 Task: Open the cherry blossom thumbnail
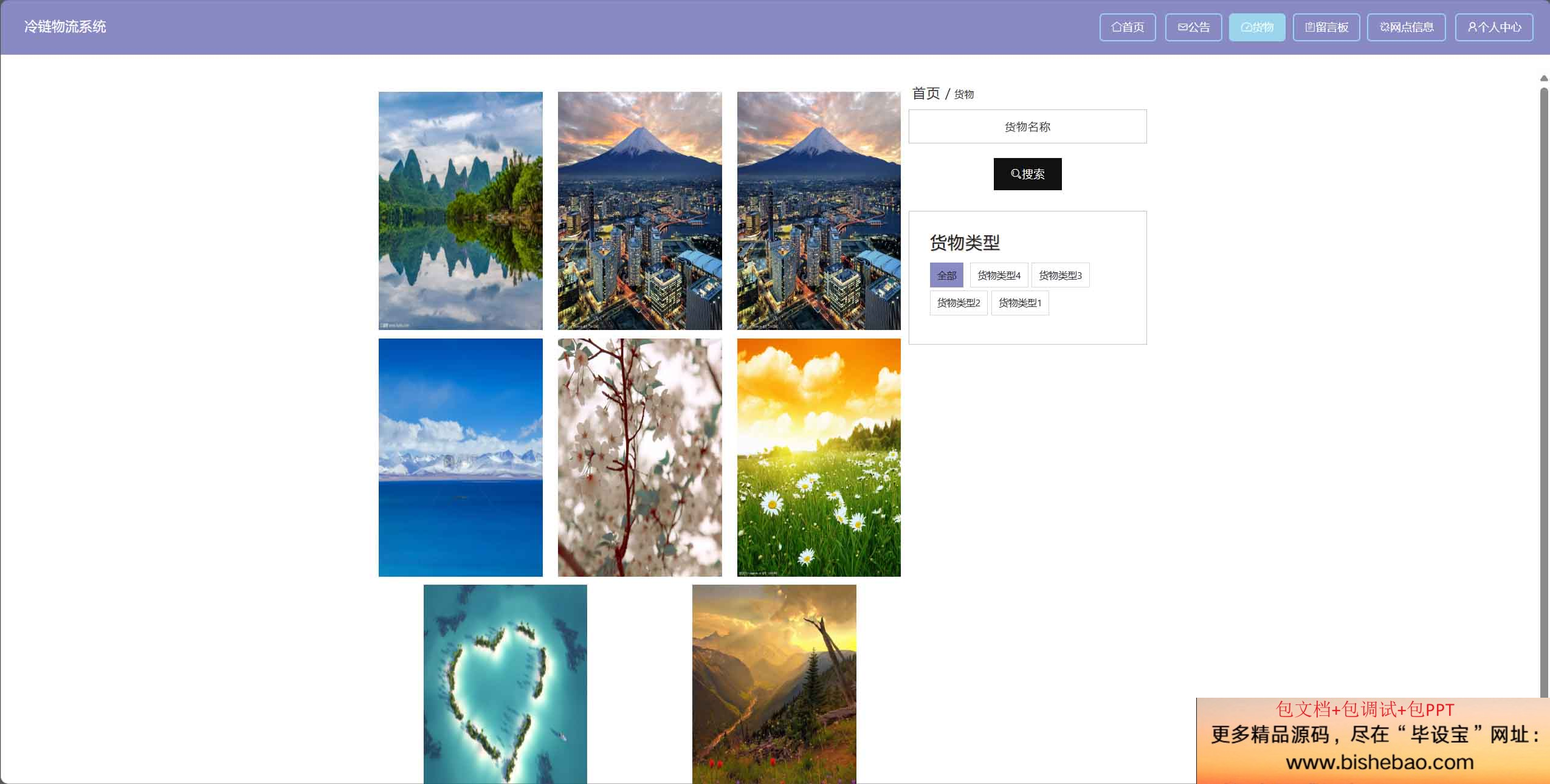pyautogui.click(x=640, y=458)
